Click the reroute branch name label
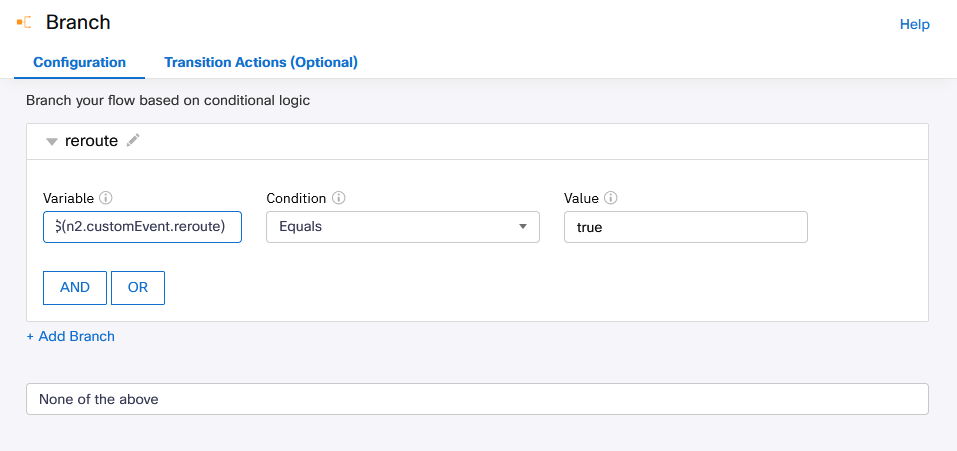Viewport: 957px width, 451px height. click(91, 141)
